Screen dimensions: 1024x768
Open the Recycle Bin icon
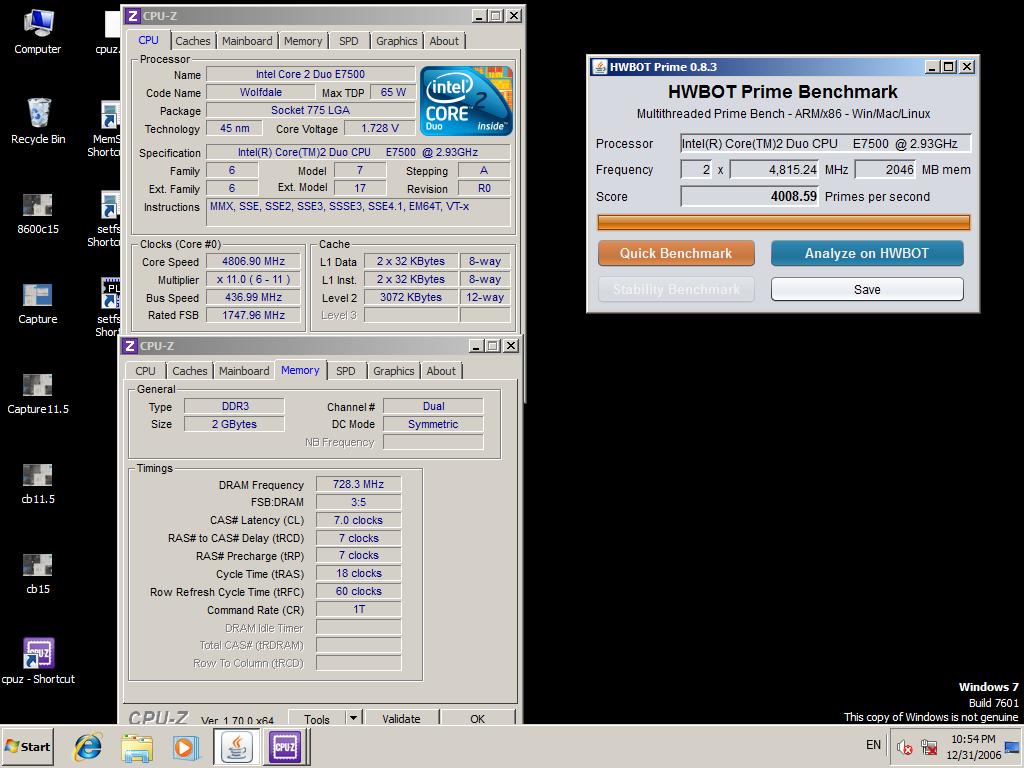[39, 121]
